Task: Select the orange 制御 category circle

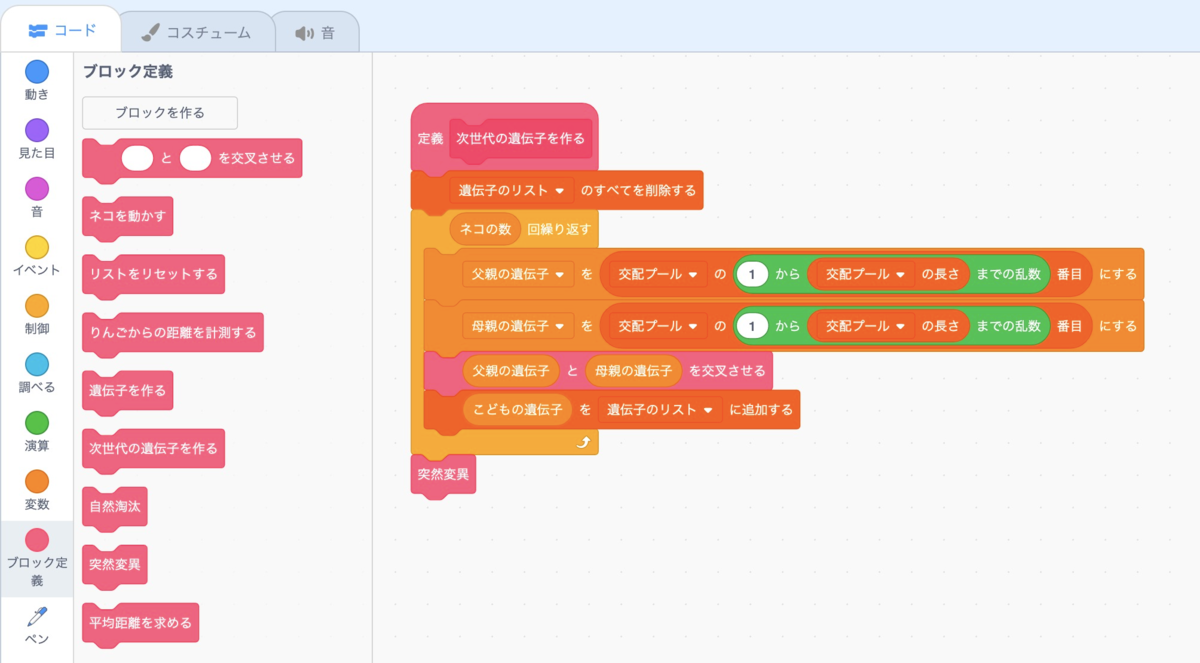Action: [x=37, y=306]
